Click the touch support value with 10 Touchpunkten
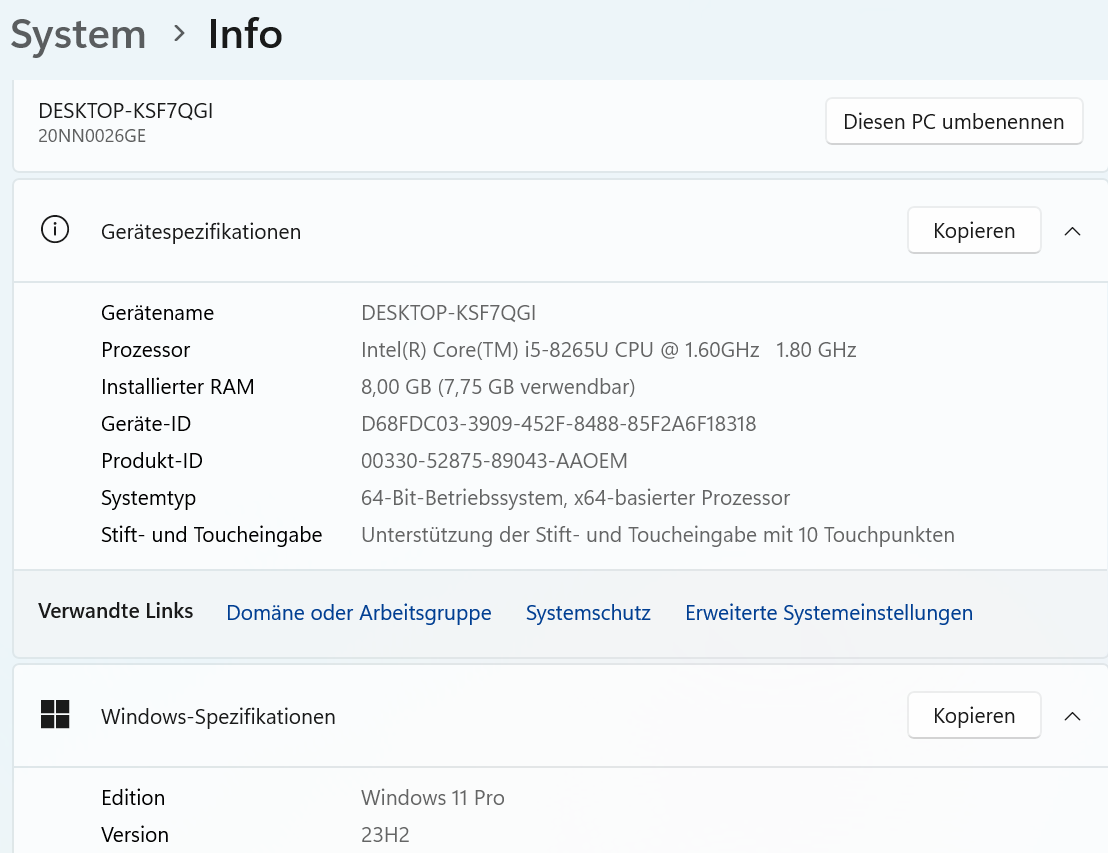Image resolution: width=1108 pixels, height=853 pixels. [x=658, y=535]
